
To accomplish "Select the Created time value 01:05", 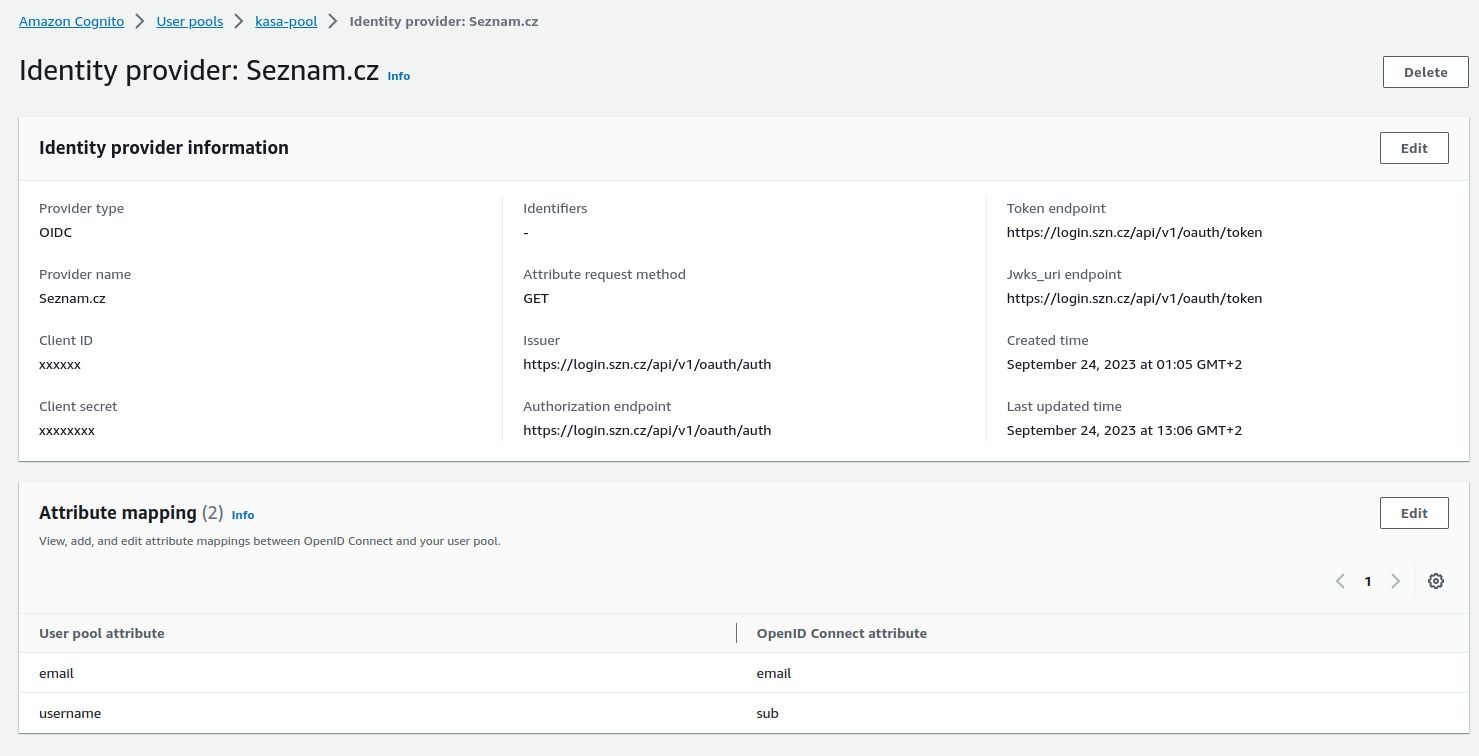I will (1125, 364).
